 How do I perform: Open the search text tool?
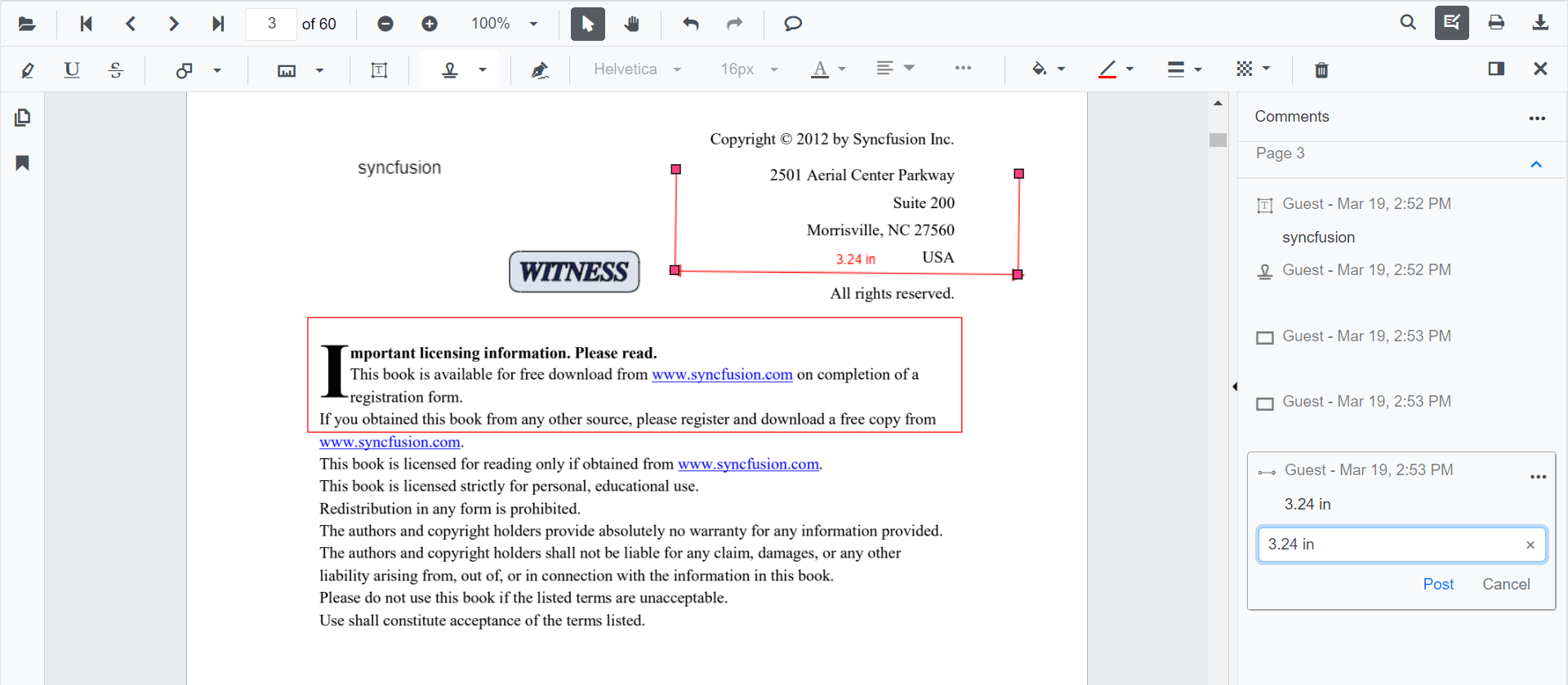click(x=1408, y=23)
